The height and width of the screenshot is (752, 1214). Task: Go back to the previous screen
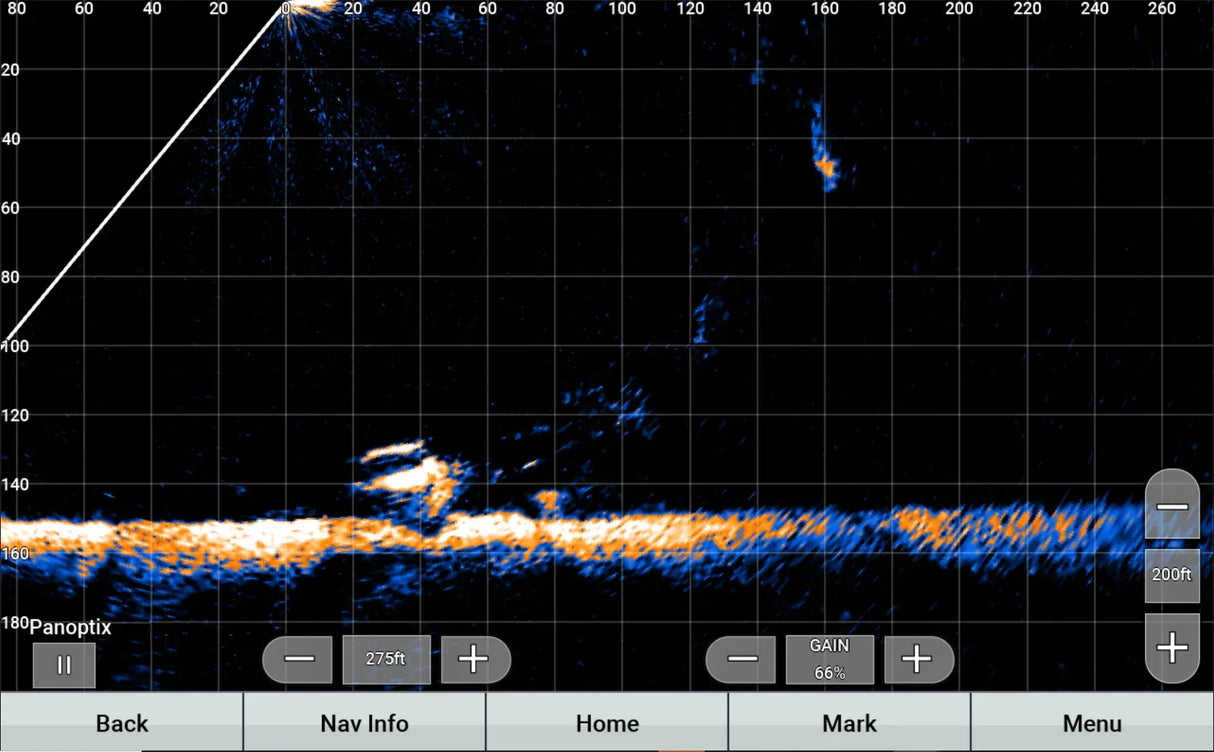[121, 722]
